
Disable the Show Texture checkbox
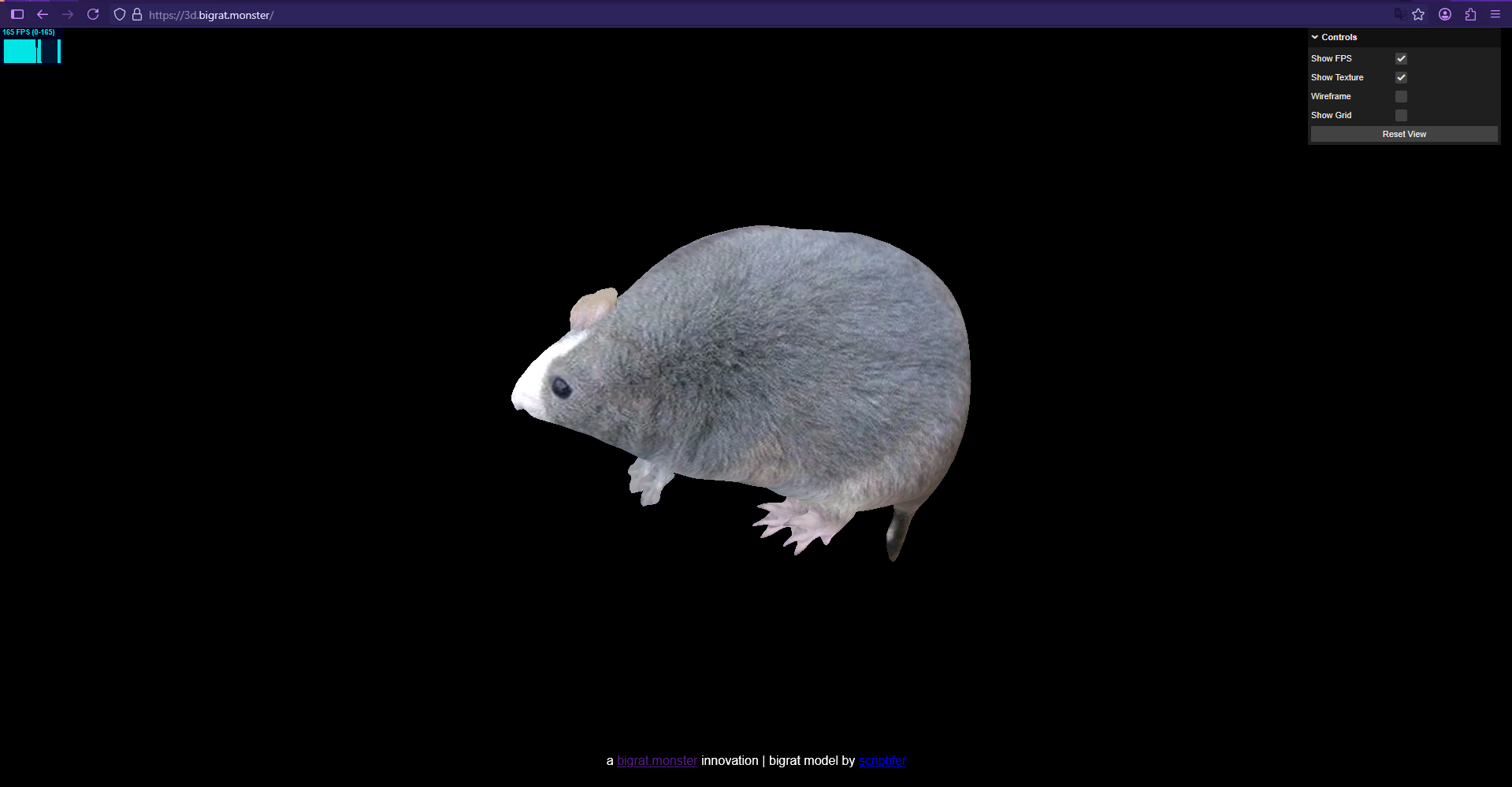pyautogui.click(x=1401, y=77)
